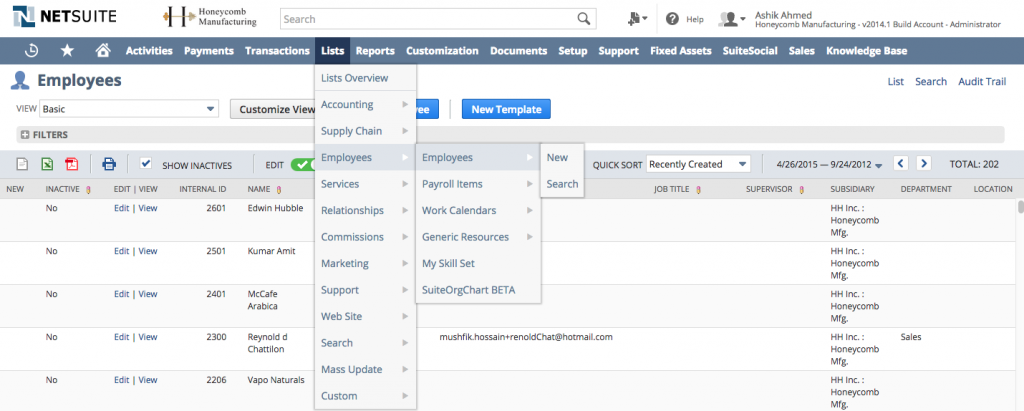1024x411 pixels.
Task: Open the Reports navigation menu
Action: coord(375,50)
